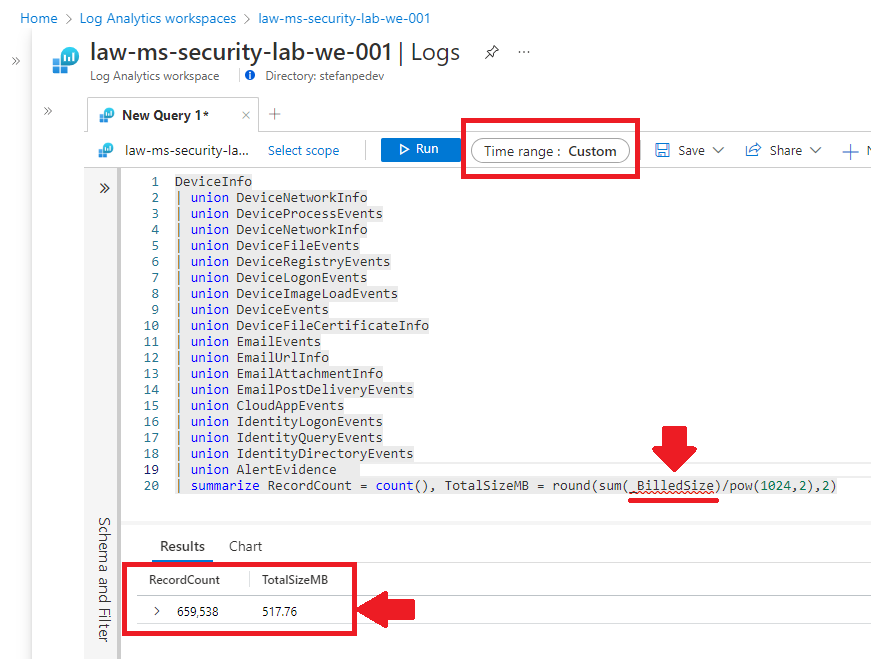This screenshot has height=659, width=871.
Task: Close the New Query 1 tab
Action: point(246,115)
